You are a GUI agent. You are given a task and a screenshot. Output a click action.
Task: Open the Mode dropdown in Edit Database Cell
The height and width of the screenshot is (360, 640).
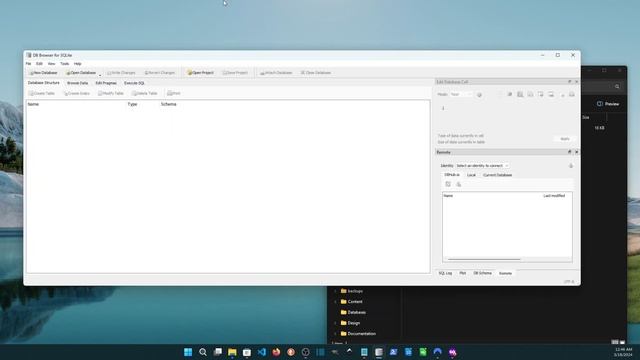coord(461,94)
